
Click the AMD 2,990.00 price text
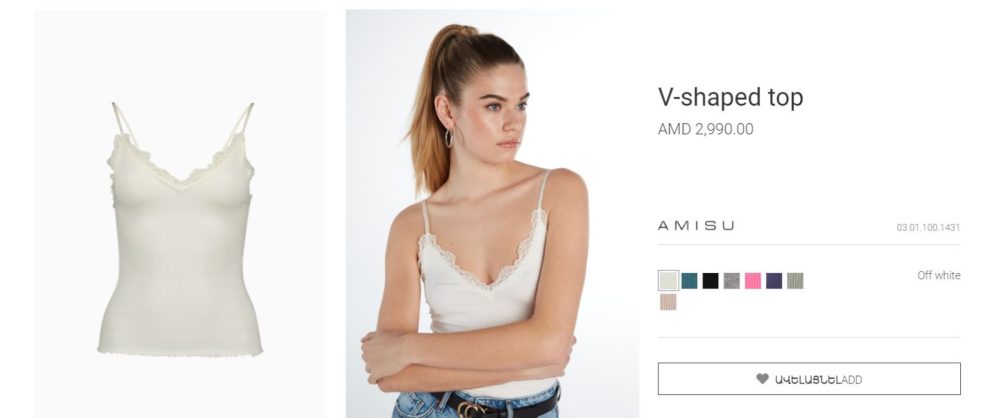[x=705, y=129]
